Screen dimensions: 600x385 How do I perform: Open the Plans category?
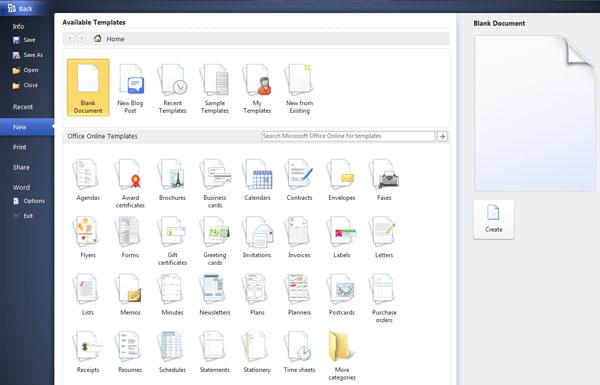point(257,295)
